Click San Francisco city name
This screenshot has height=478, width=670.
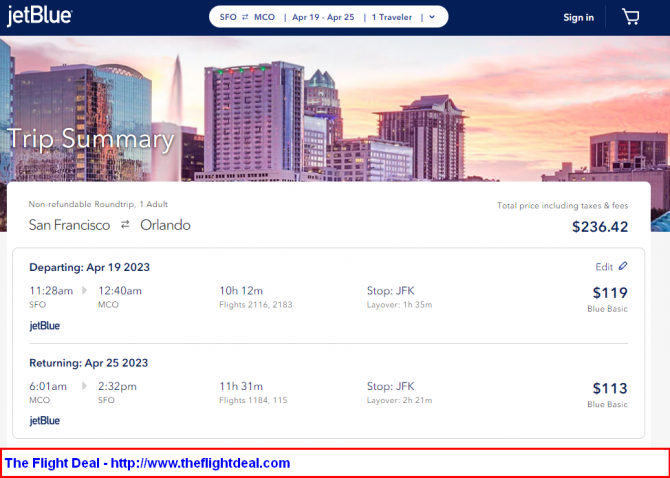(x=69, y=225)
